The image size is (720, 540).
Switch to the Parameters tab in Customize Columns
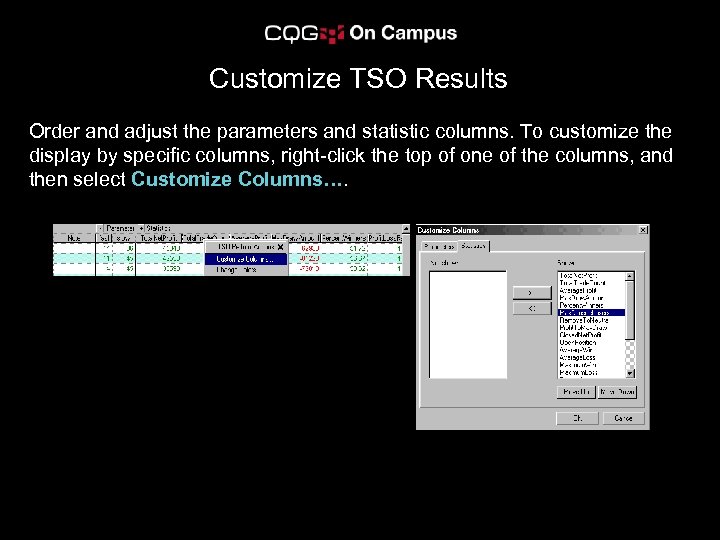439,247
